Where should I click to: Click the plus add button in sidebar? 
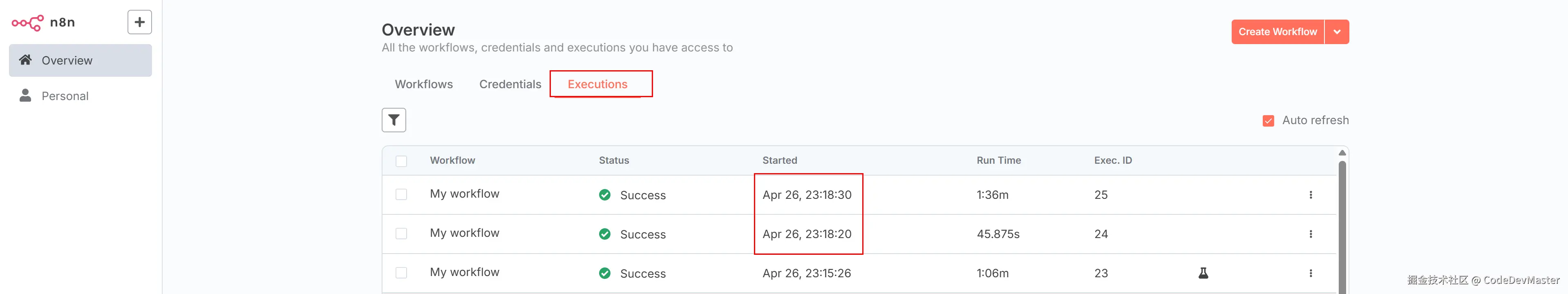[x=139, y=22]
